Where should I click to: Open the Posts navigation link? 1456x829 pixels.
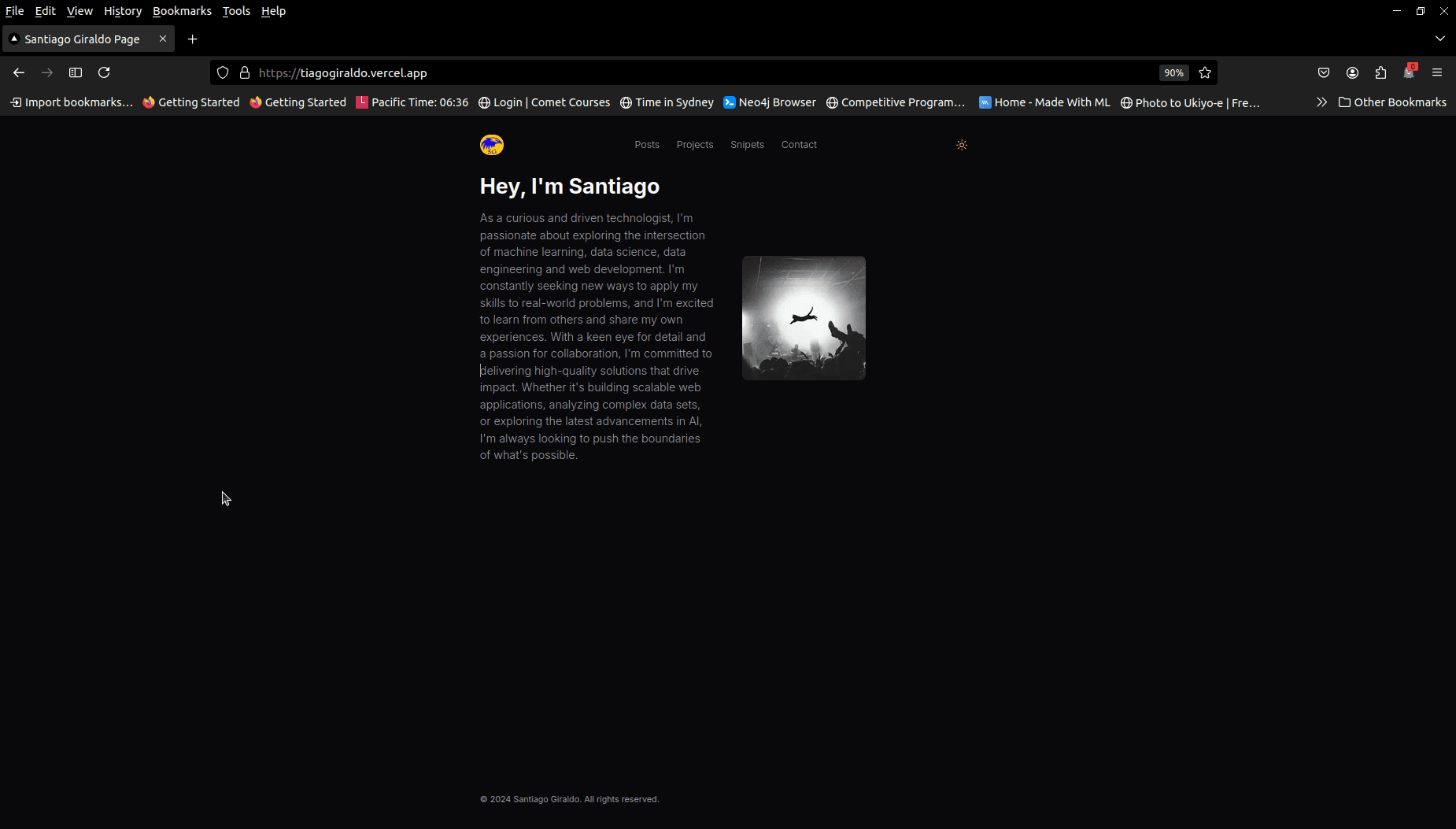coord(647,144)
